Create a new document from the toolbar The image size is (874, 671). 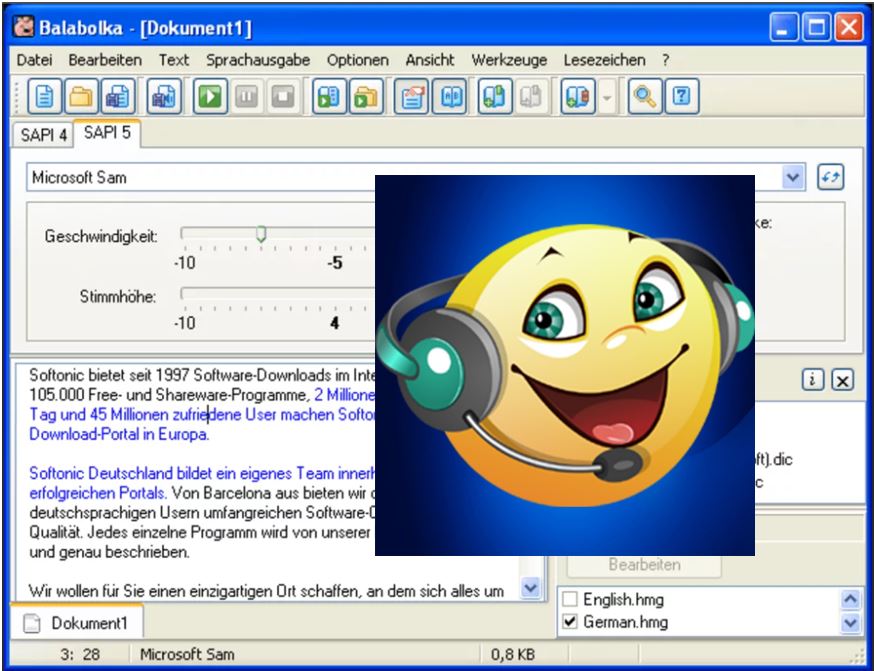[45, 96]
